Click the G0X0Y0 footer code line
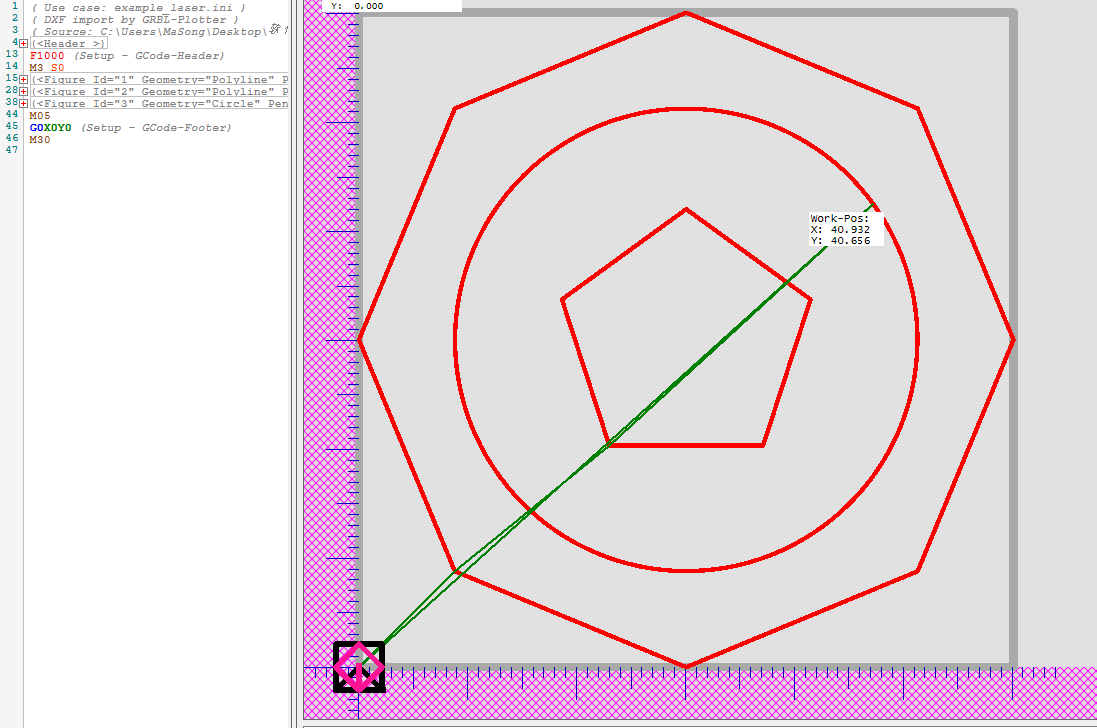 coord(51,128)
